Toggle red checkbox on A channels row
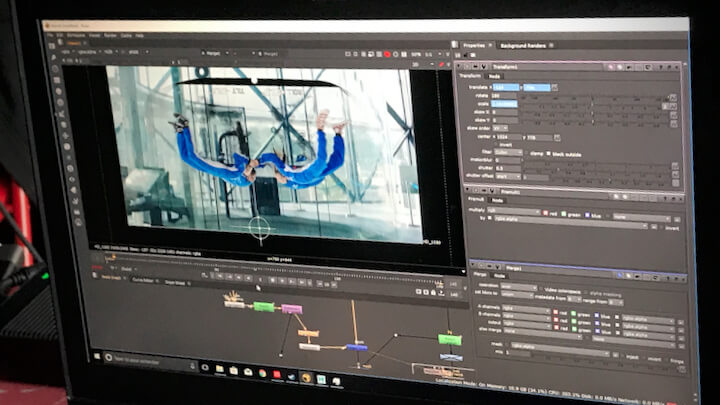 click(556, 312)
